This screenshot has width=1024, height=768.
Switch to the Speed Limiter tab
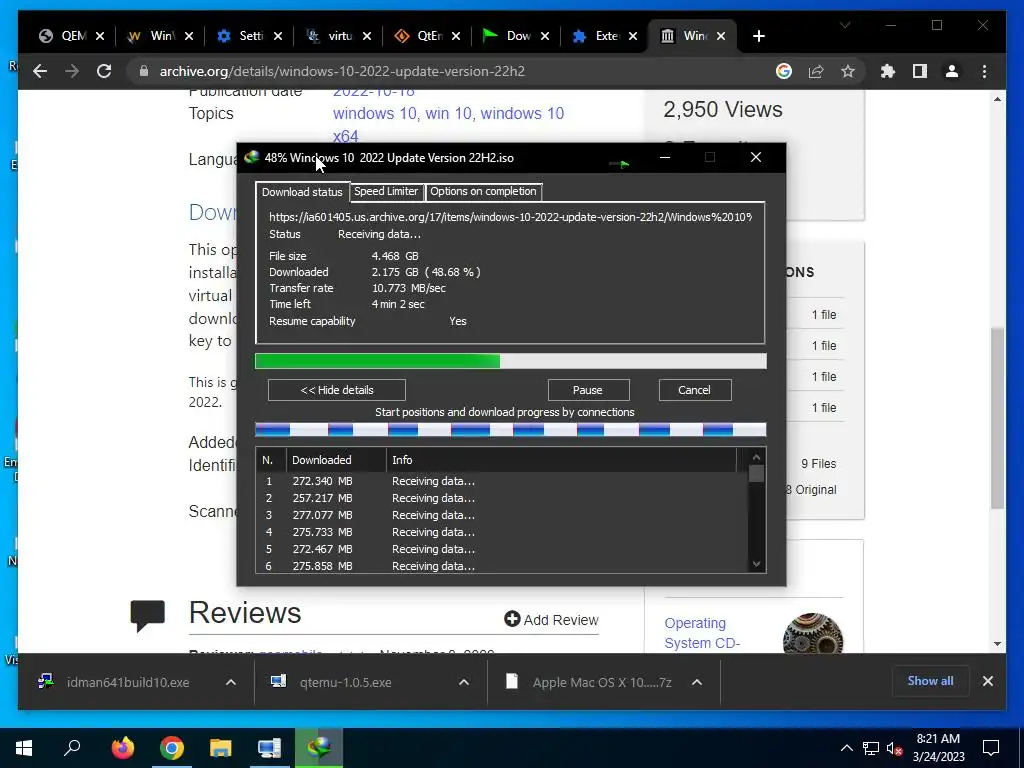pos(385,191)
